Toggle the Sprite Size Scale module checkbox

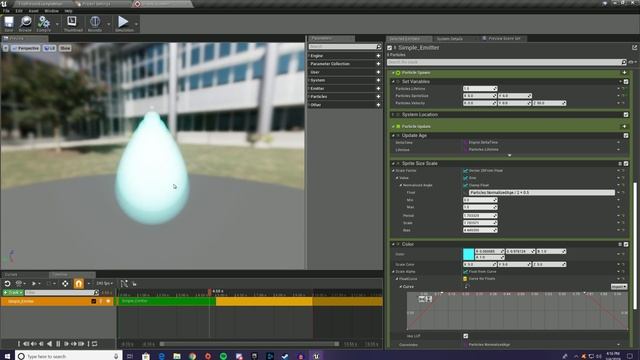point(626,163)
